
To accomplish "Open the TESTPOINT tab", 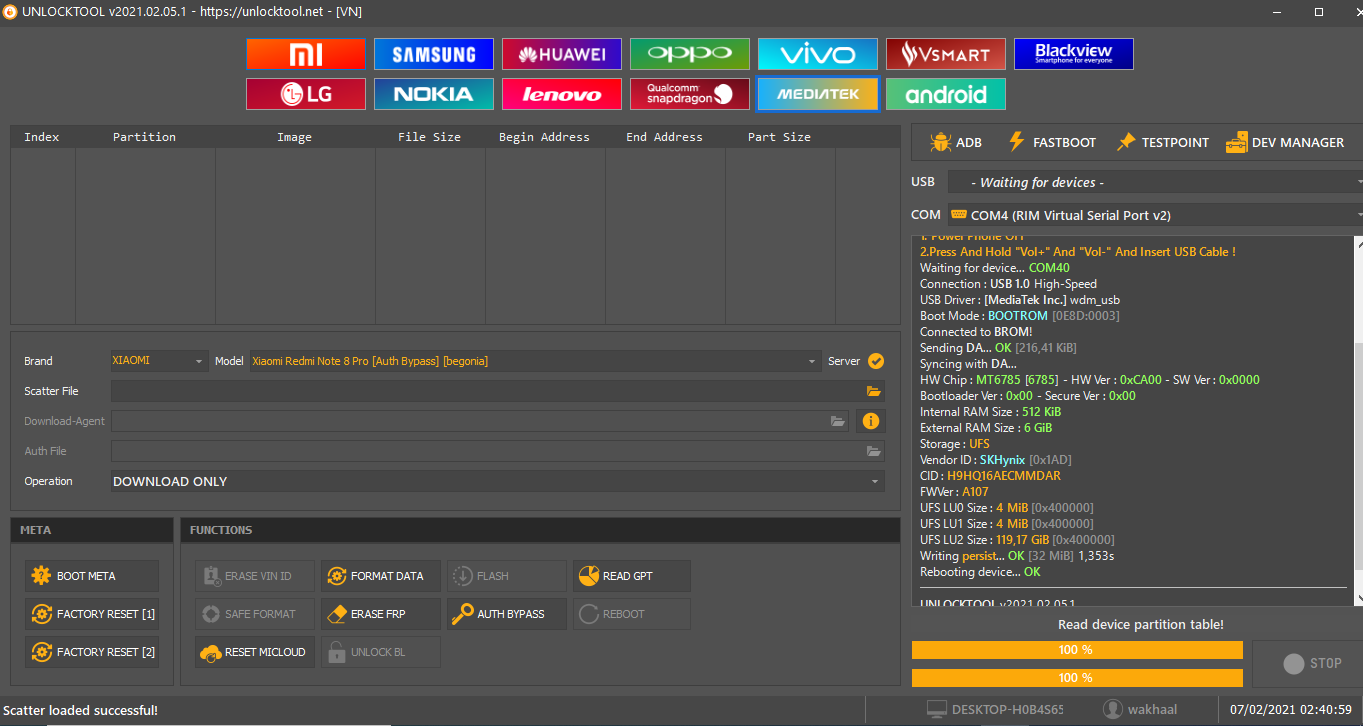I will [x=1163, y=142].
